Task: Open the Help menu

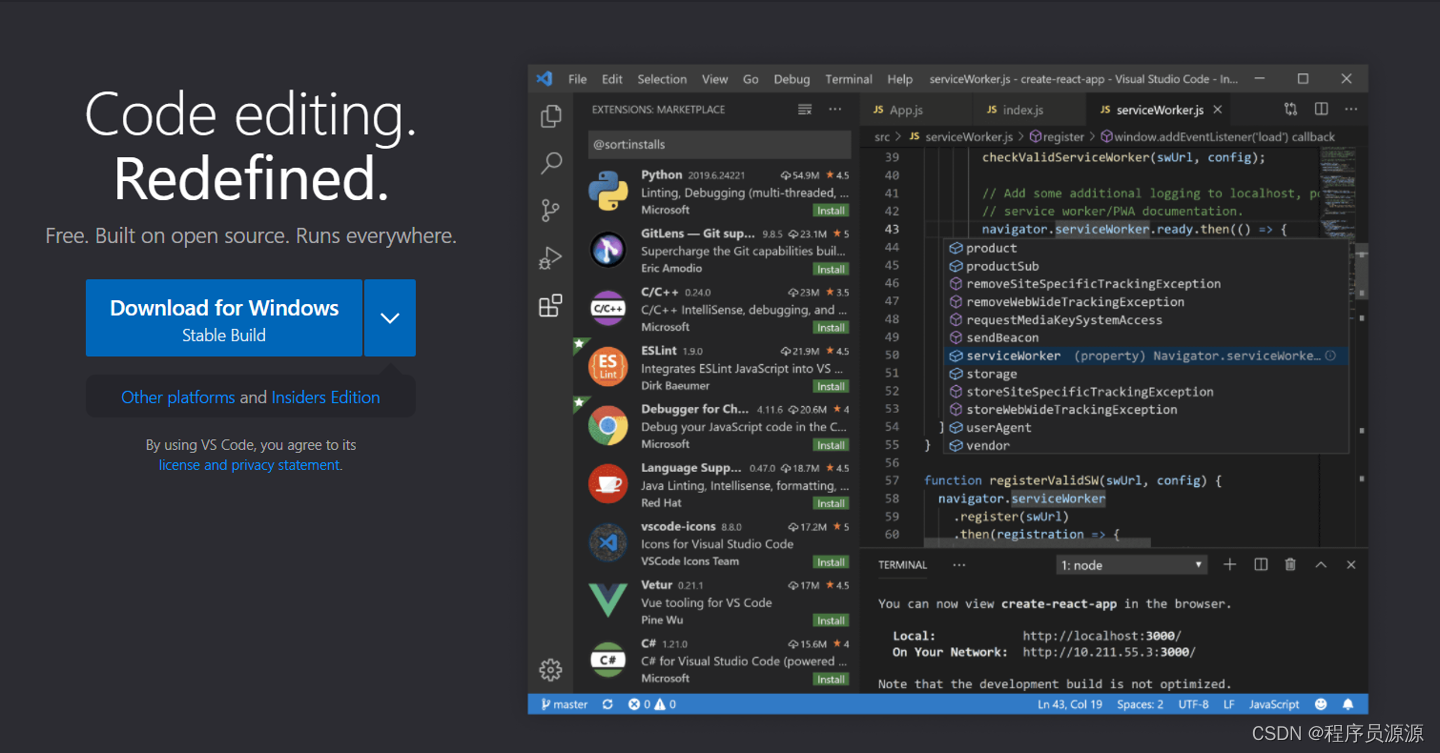Action: tap(900, 79)
